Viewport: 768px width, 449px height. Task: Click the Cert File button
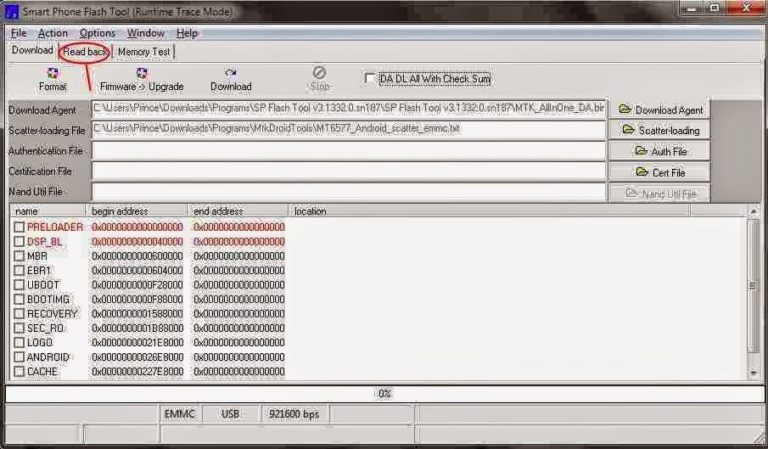pos(659,172)
